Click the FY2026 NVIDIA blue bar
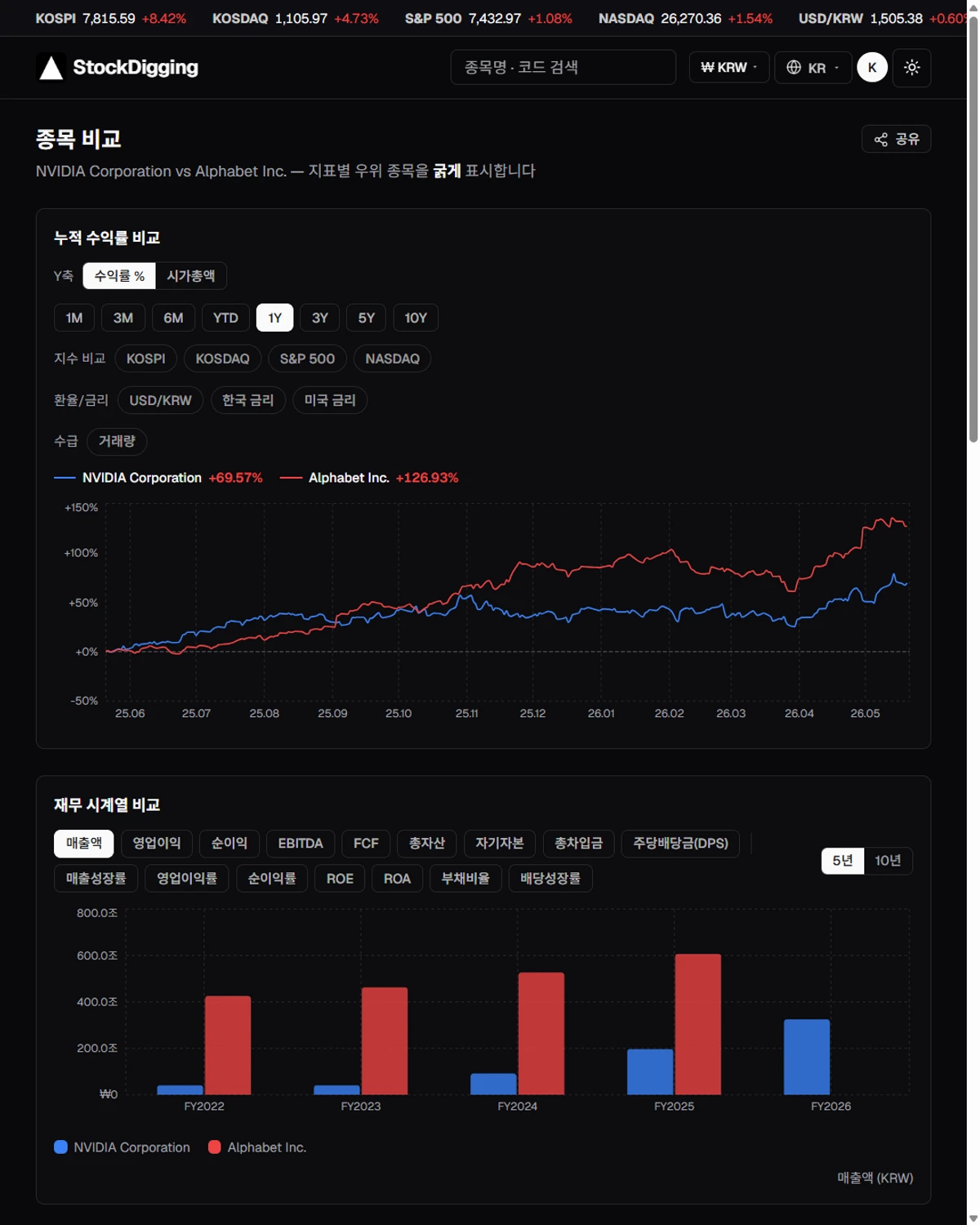The width and height of the screenshot is (980, 1225). 807,1057
